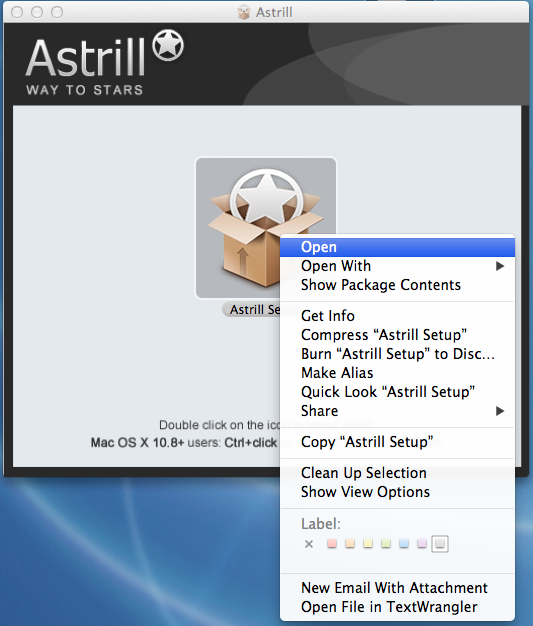Select Quick Look "Astrill Setup"

tap(397, 392)
